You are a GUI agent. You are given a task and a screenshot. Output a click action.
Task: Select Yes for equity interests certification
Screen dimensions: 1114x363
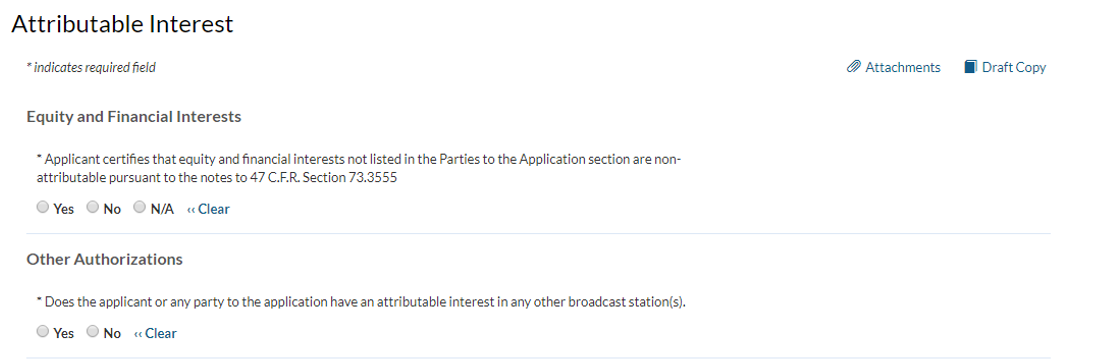coord(43,208)
